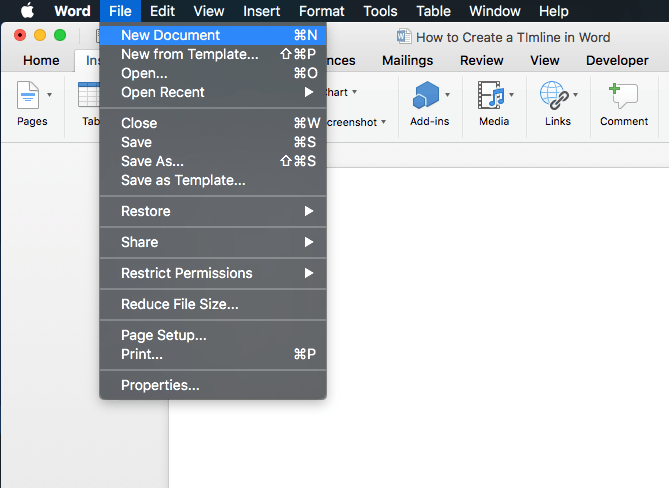Image resolution: width=669 pixels, height=488 pixels.
Task: Expand the Add-ins dropdown arrow
Action: (x=448, y=95)
